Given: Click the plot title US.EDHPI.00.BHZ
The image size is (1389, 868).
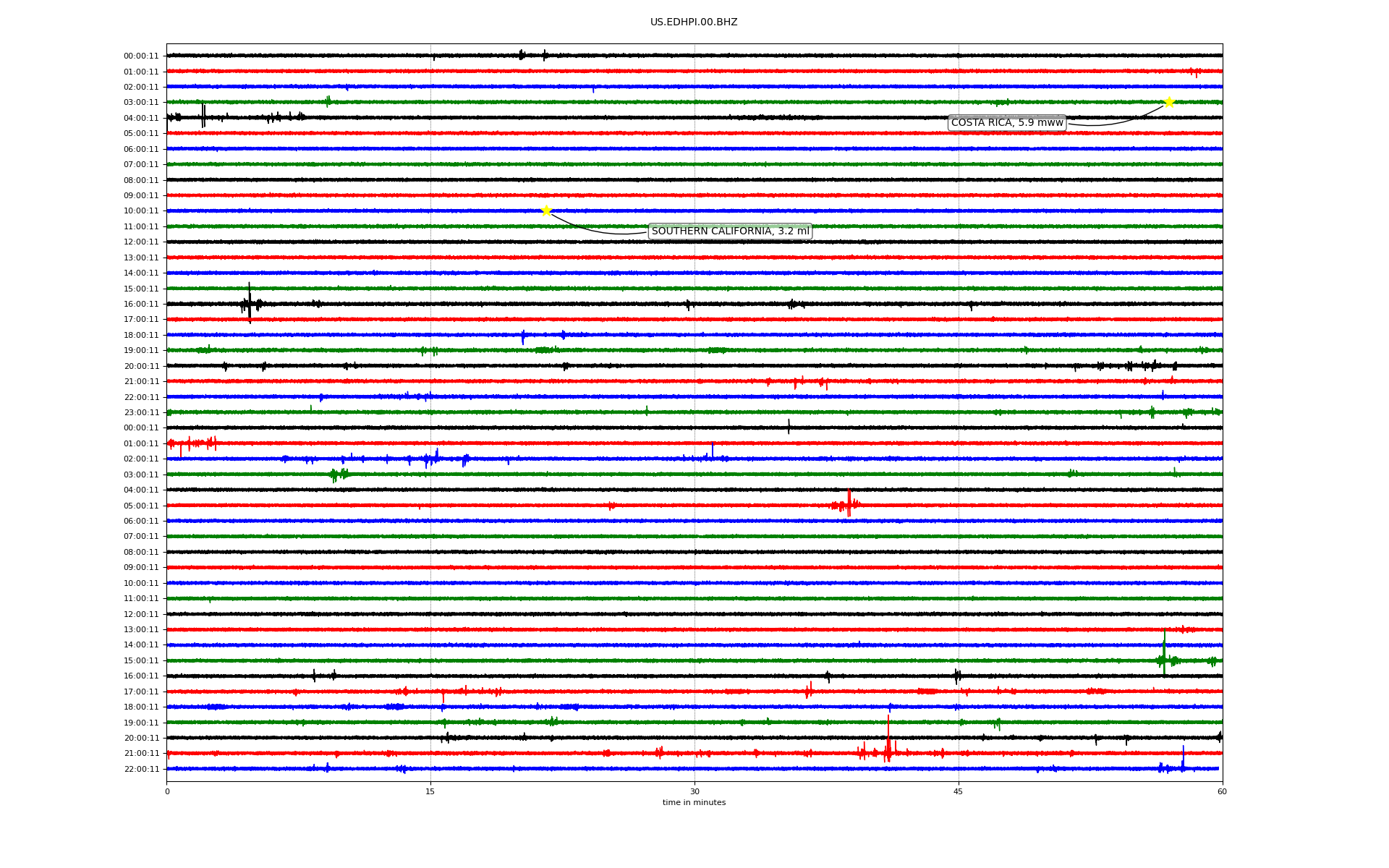Looking at the screenshot, I should tap(693, 22).
